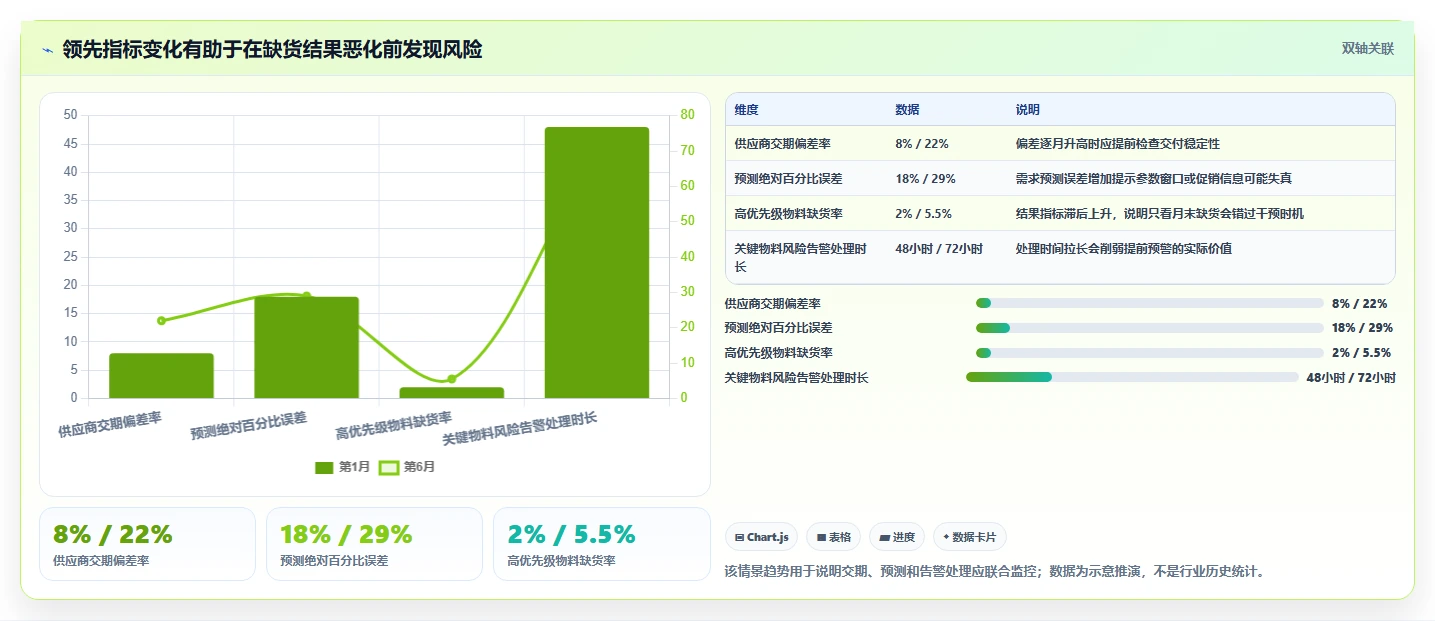Viewport: 1435px width, 621px height.
Task: Click the footnote about 数据为示意推演
Action: click(x=995, y=572)
